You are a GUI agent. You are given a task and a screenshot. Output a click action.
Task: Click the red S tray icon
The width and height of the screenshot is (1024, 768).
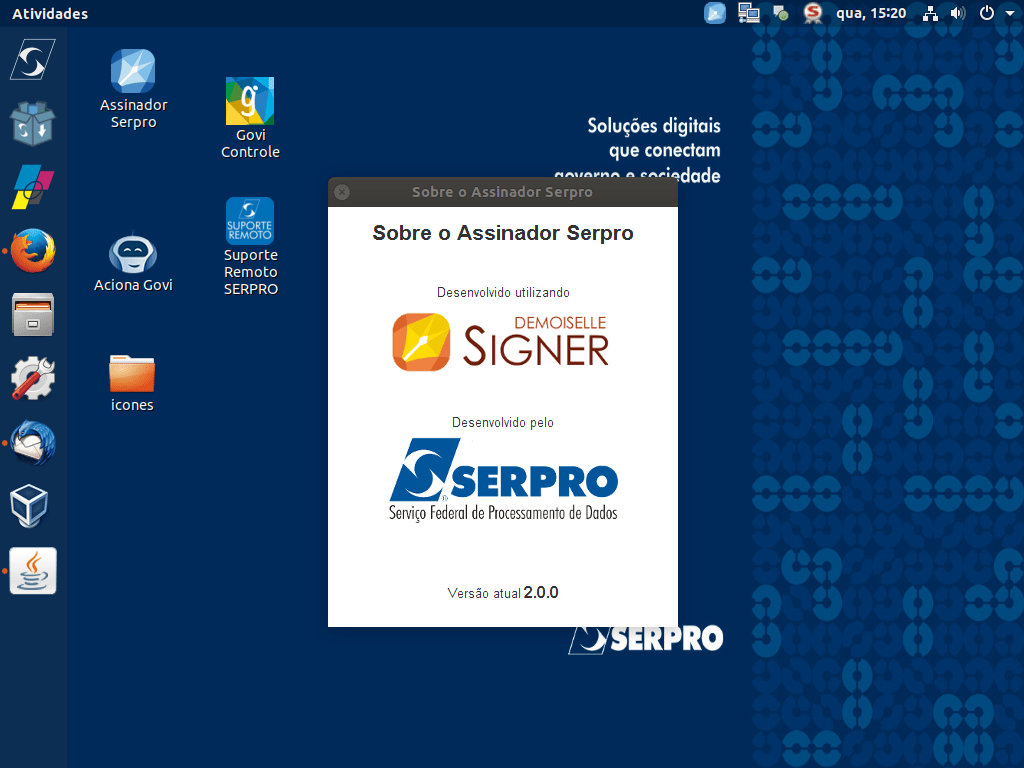(x=812, y=13)
